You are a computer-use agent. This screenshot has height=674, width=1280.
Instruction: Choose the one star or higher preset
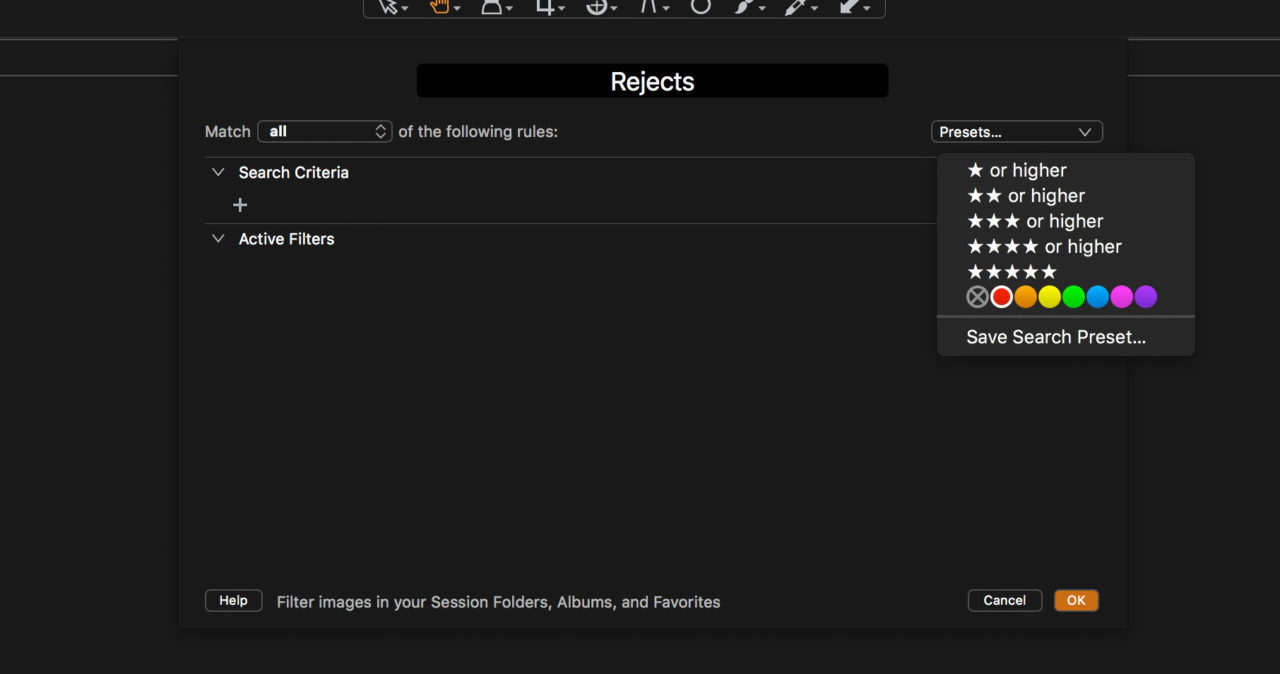[x=1017, y=170]
